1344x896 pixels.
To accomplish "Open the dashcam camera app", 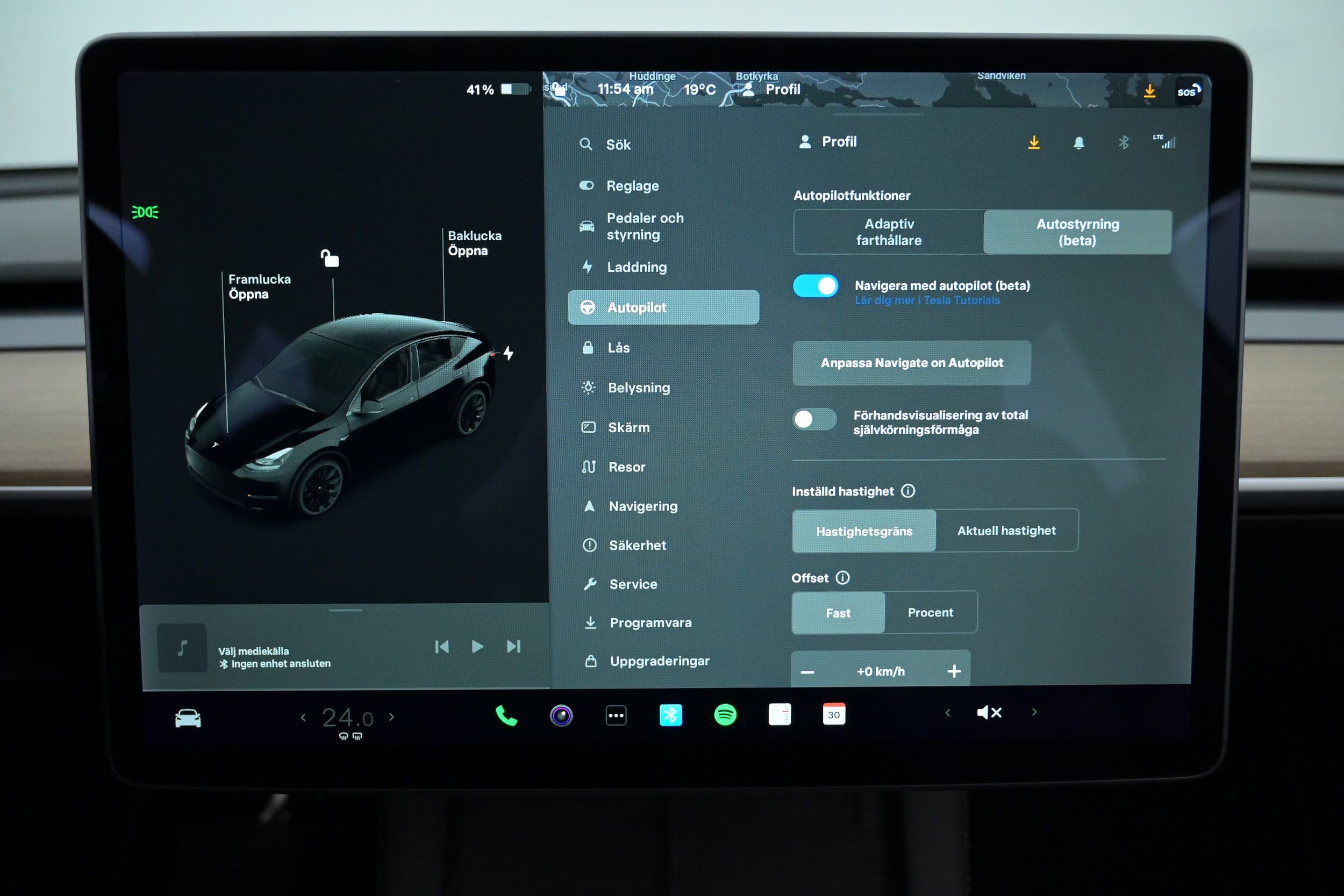I will (x=561, y=715).
